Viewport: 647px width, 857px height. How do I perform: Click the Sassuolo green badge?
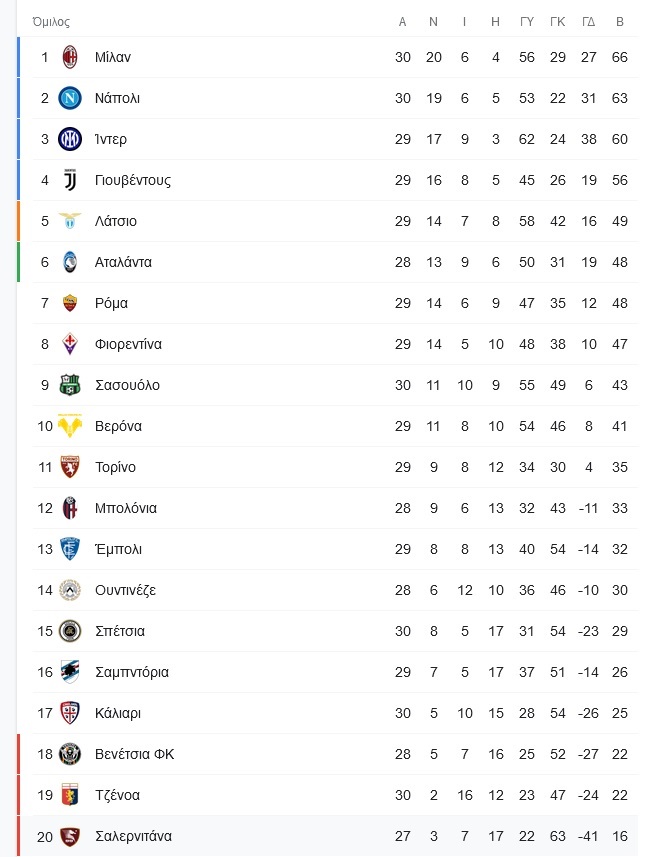click(70, 385)
